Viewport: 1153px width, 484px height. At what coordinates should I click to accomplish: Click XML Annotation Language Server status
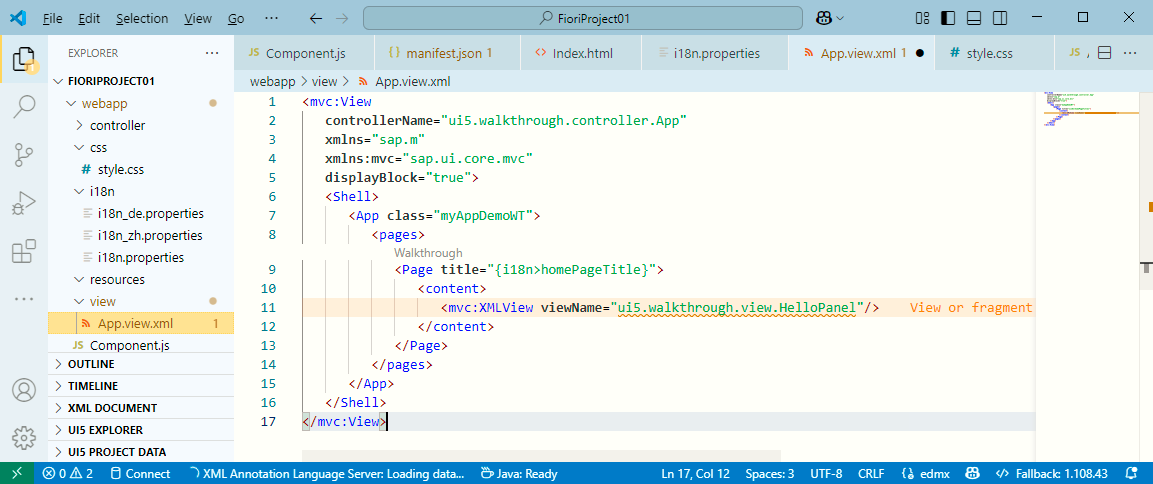pos(326,474)
